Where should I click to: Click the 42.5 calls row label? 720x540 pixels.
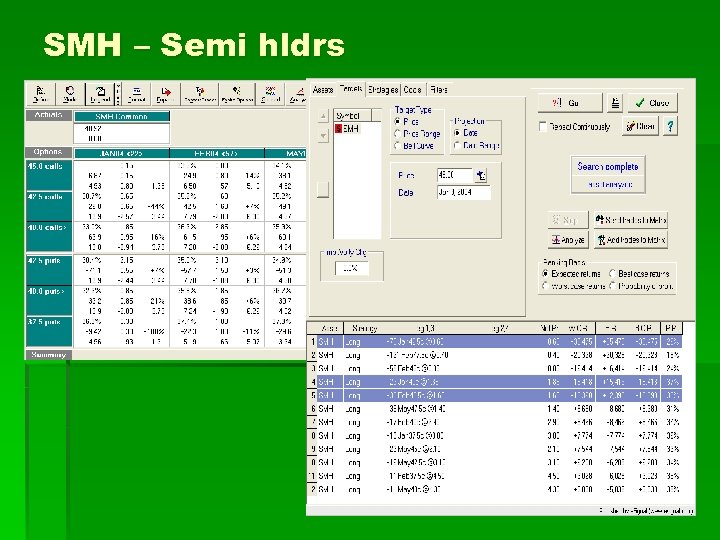[x=49, y=206]
